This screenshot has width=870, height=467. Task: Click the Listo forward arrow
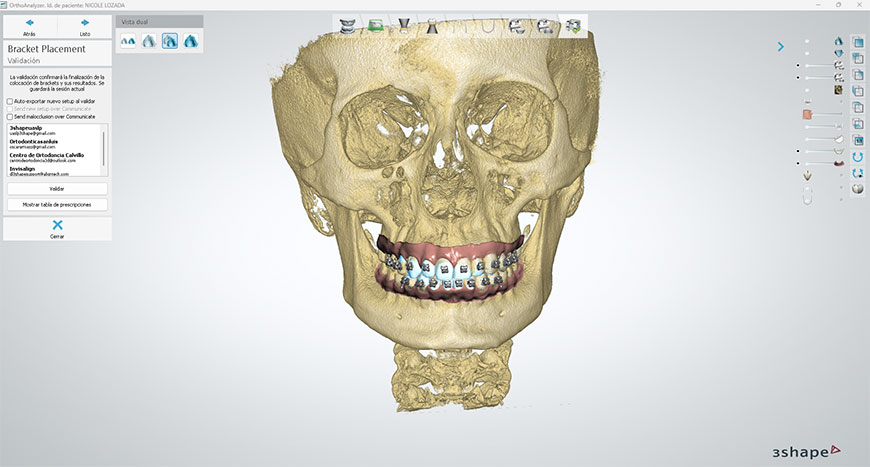pos(85,22)
